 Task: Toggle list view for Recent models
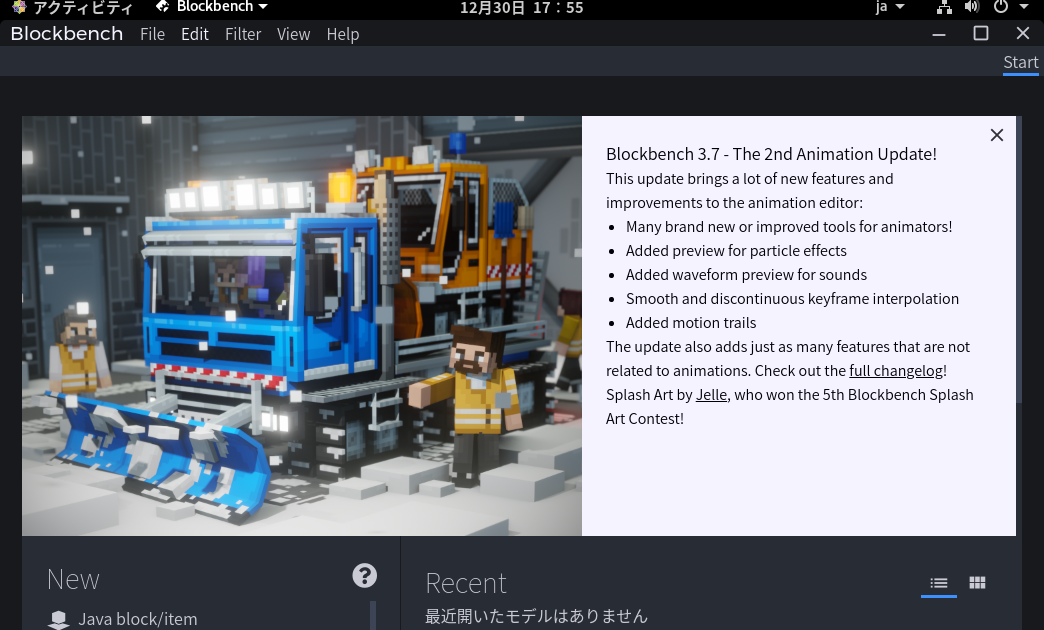click(938, 582)
